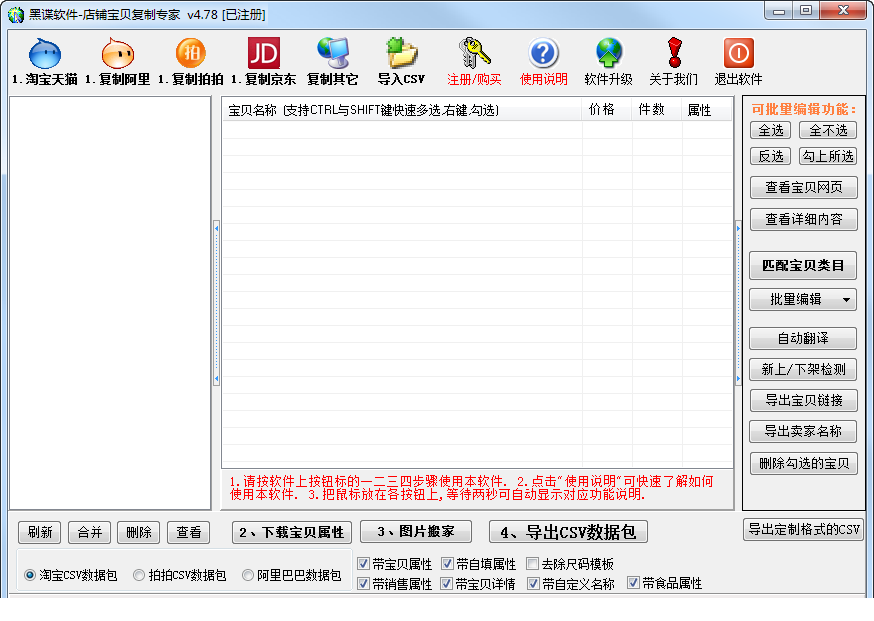Sort by 宝贝名称 column header
This screenshot has height=621, width=874.
tap(401, 110)
